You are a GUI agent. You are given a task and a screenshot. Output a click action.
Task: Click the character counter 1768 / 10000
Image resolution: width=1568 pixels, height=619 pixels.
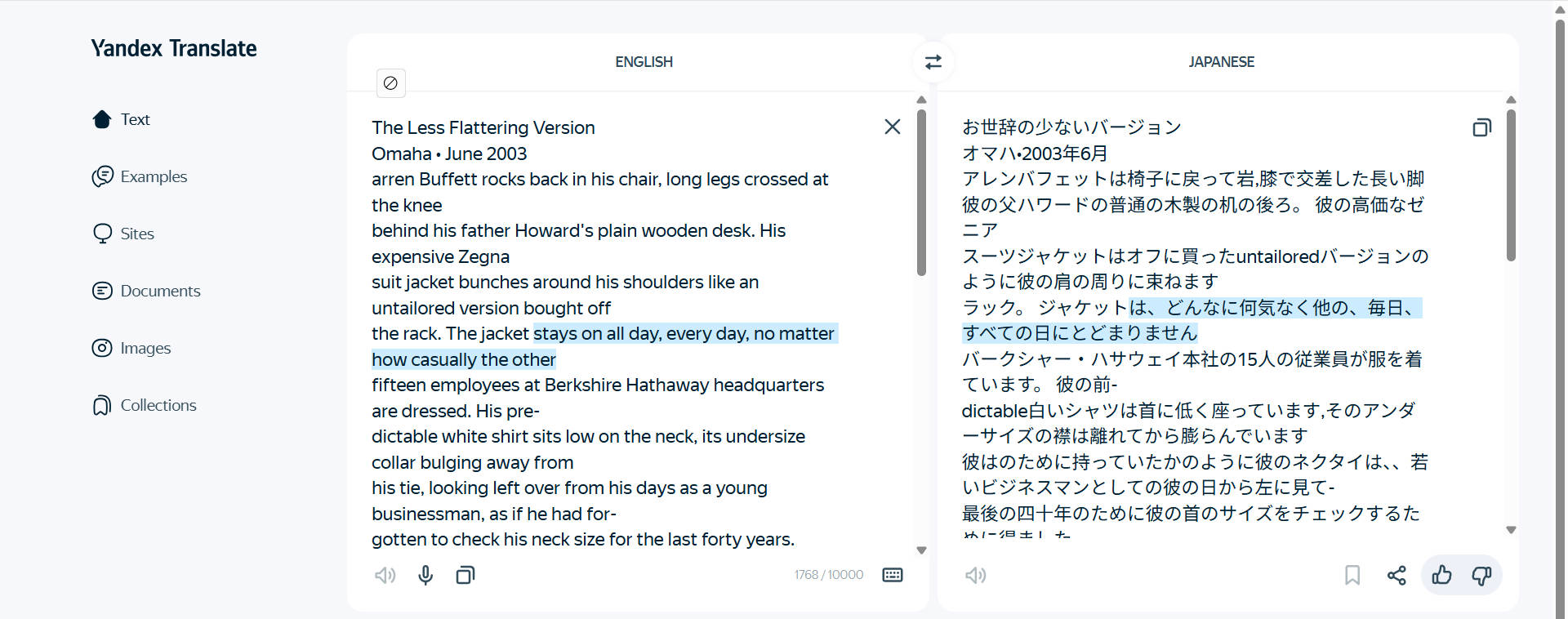tap(828, 575)
